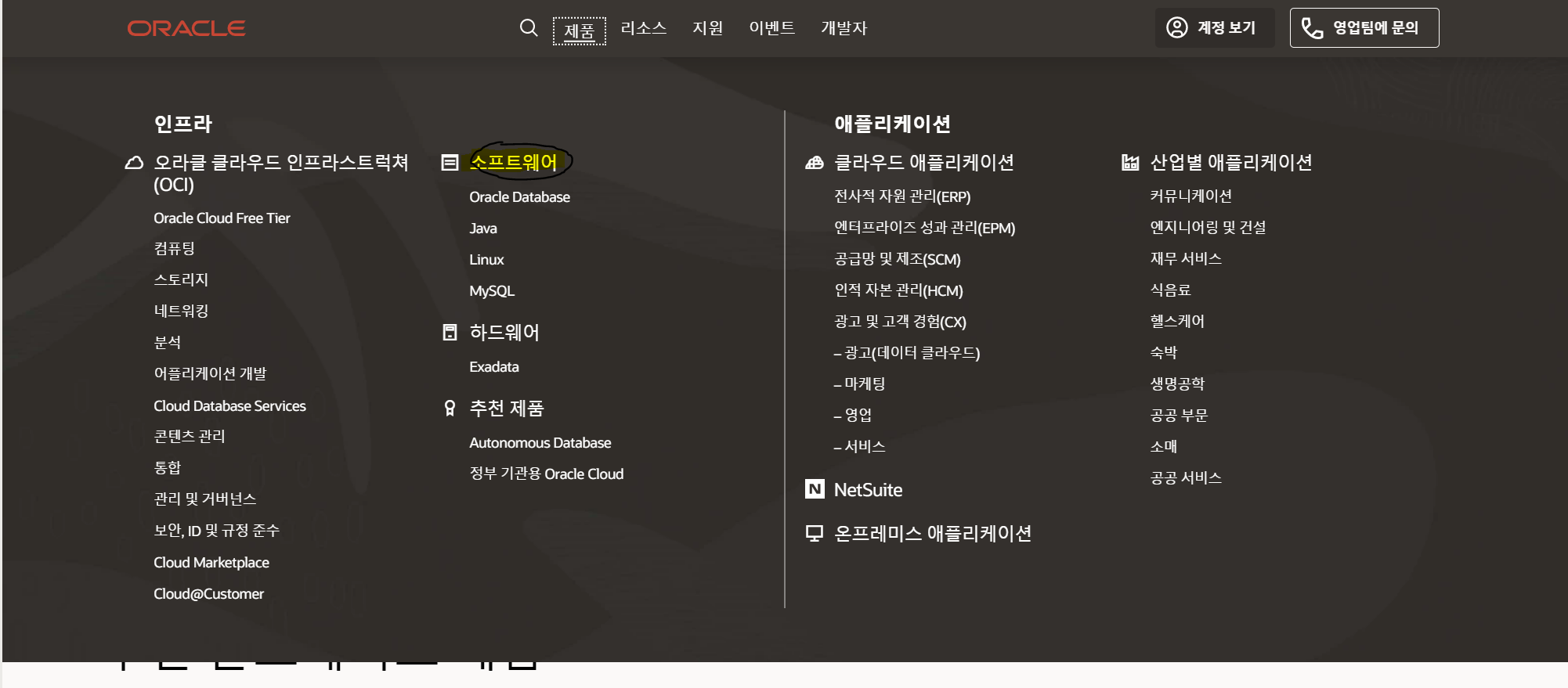Open 공급망 및 제조(SCM) link
Viewport: 1568px width, 688px height.
(898, 259)
